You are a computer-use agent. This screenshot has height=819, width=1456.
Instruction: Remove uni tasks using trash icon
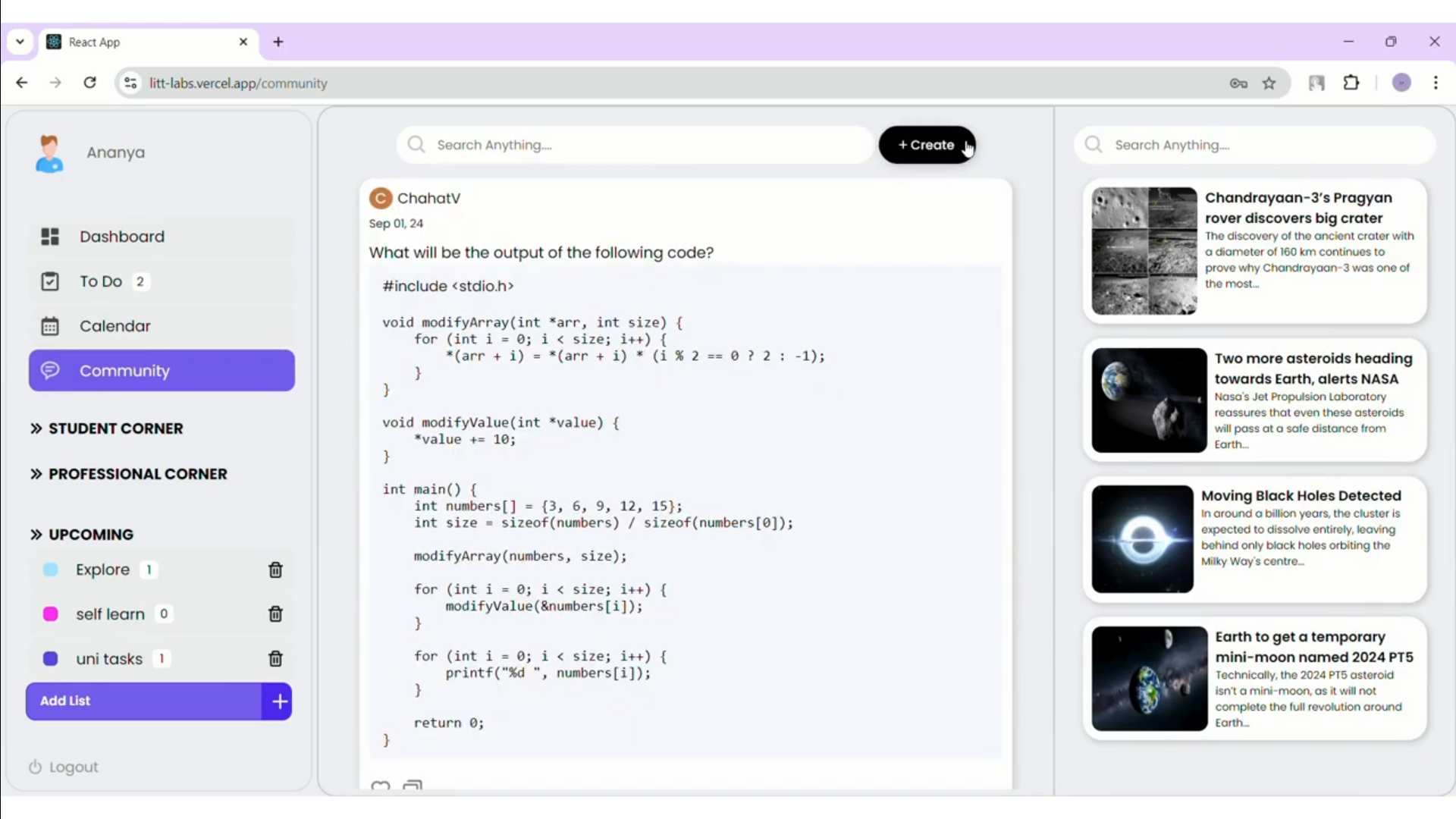click(275, 659)
